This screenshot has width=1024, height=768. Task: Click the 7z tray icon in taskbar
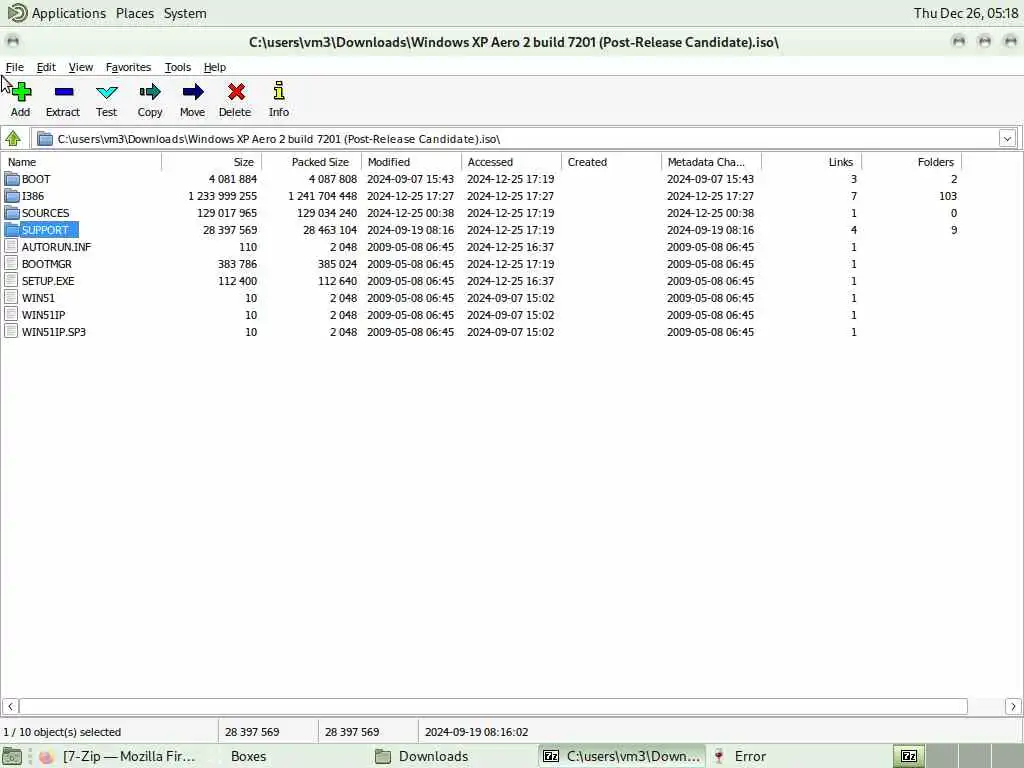pyautogui.click(x=908, y=756)
